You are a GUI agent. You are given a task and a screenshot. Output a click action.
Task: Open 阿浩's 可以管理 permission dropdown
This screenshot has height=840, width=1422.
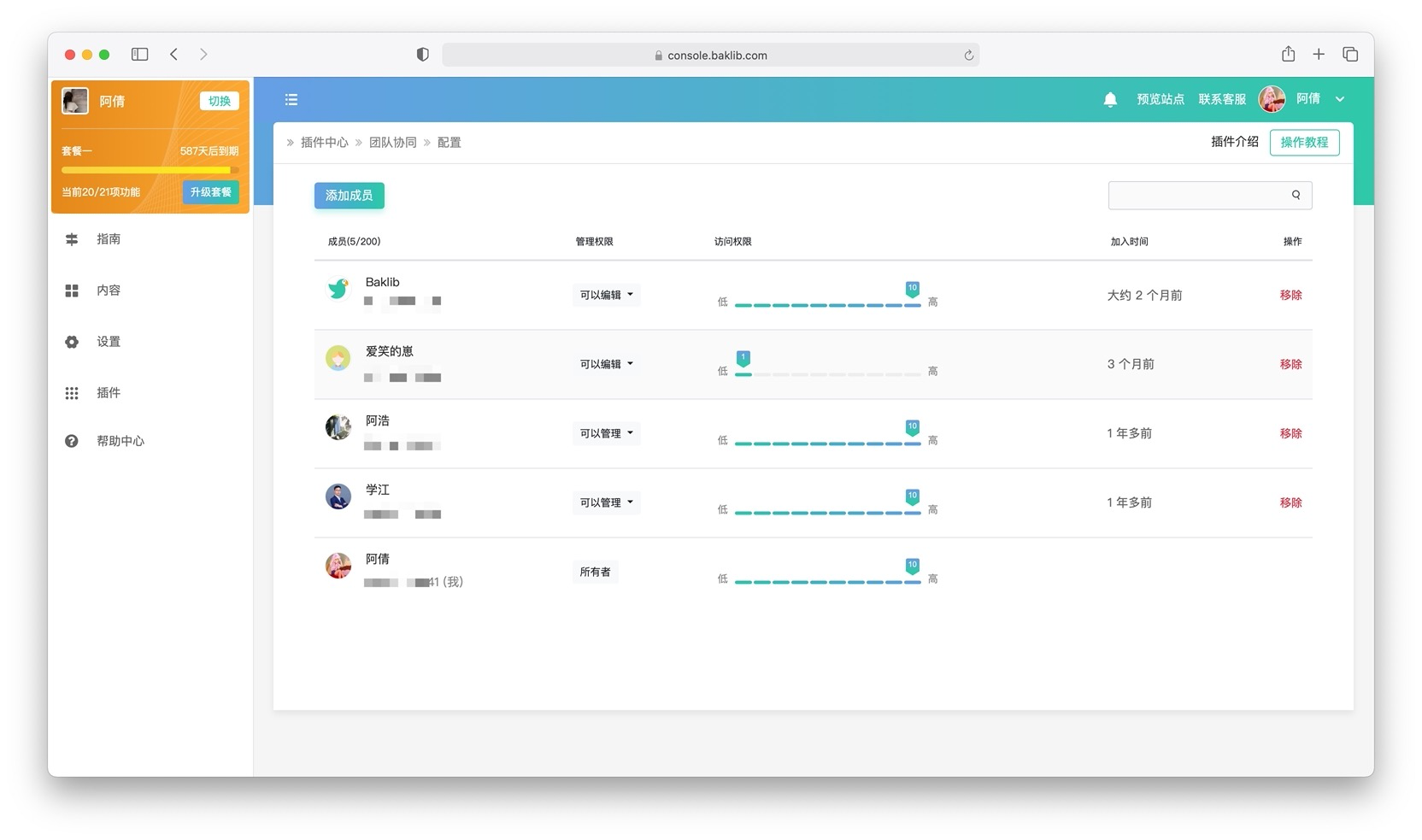coord(607,433)
